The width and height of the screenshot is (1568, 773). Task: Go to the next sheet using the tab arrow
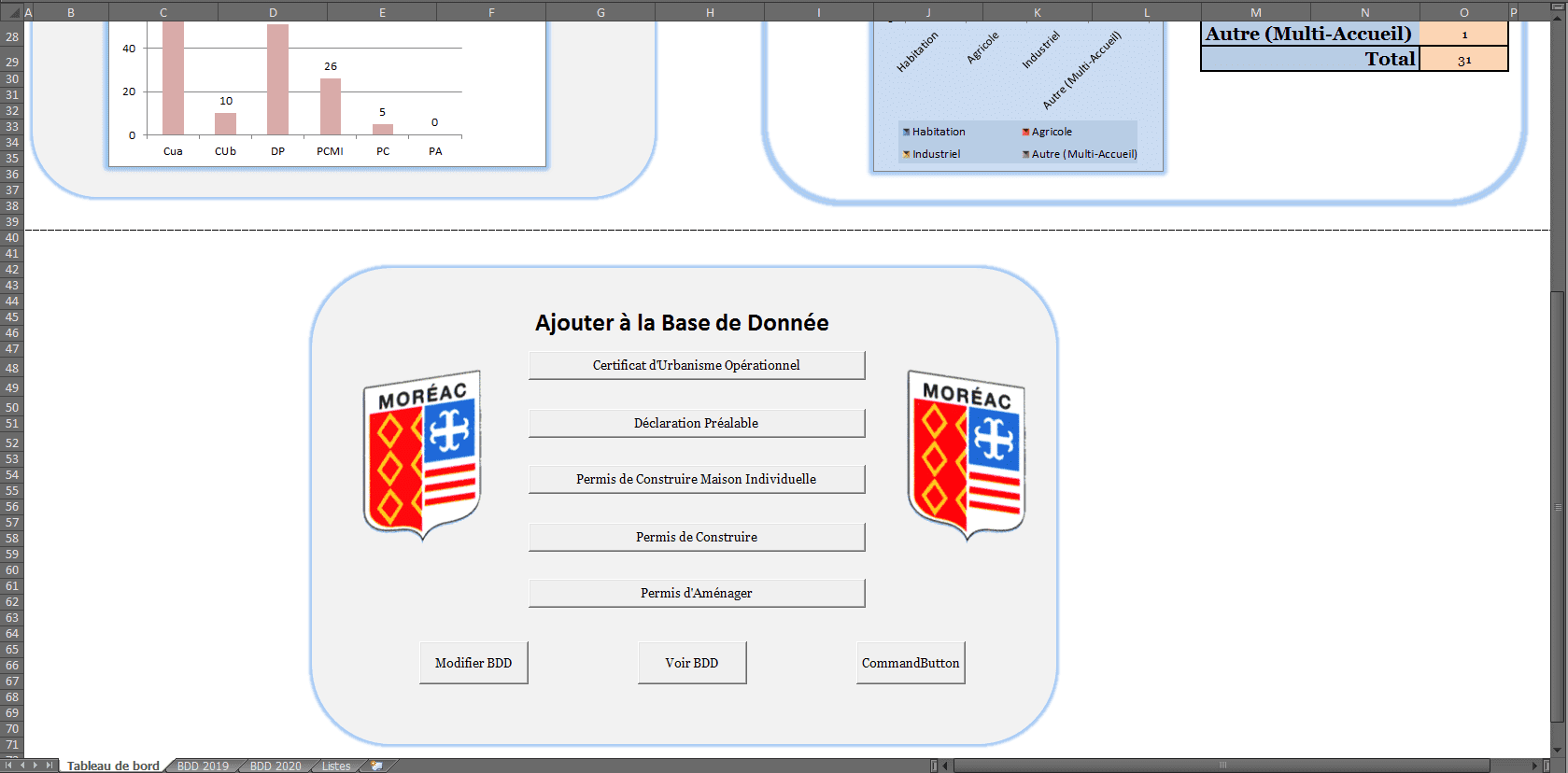(x=35, y=766)
